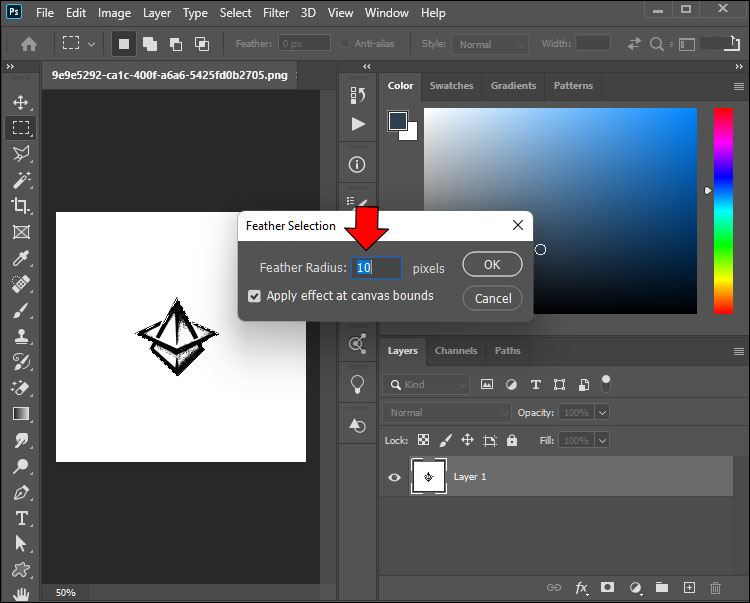Toggle lock position
The image size is (750, 603).
tap(467, 440)
